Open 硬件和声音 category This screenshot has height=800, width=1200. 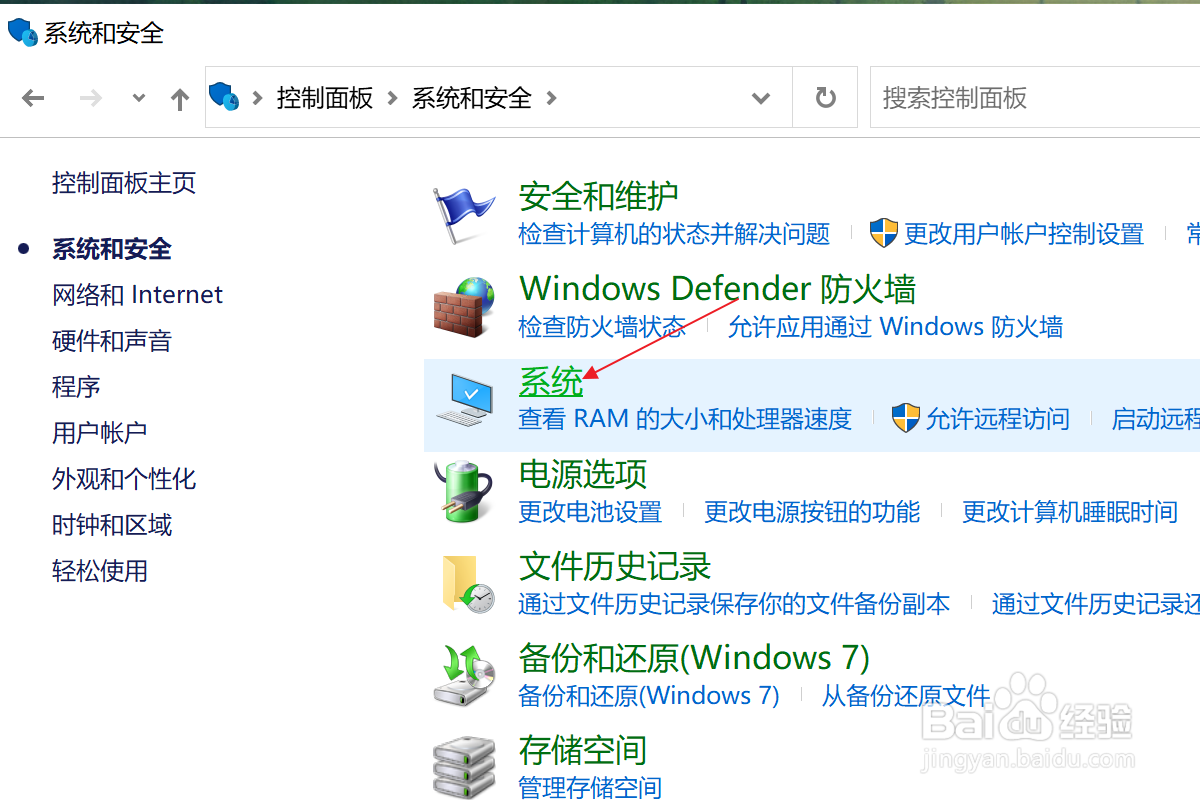(112, 341)
